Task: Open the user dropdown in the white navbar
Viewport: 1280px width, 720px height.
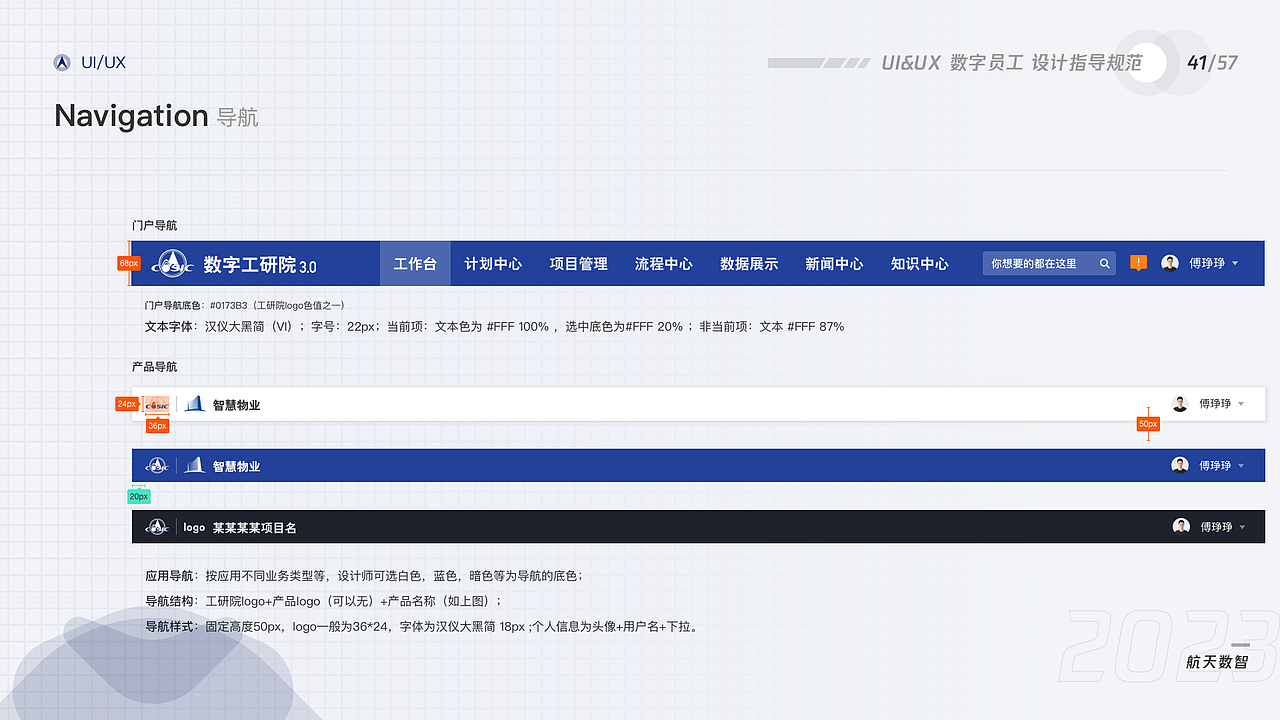Action: click(1242, 404)
